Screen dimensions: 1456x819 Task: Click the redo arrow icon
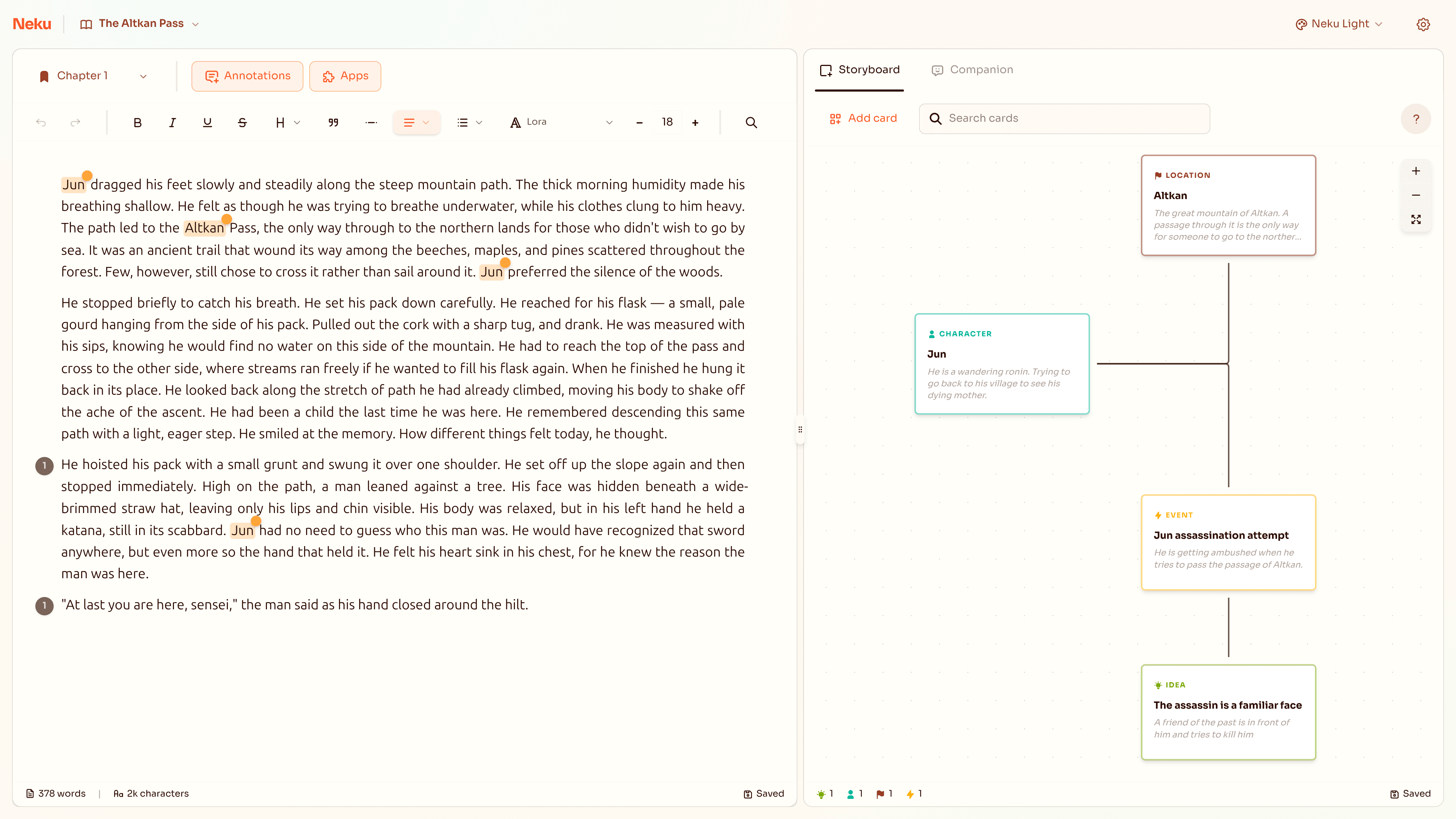[x=75, y=122]
